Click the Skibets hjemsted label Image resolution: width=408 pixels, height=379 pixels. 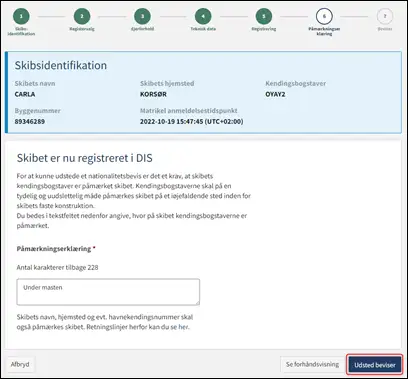[x=167, y=84]
